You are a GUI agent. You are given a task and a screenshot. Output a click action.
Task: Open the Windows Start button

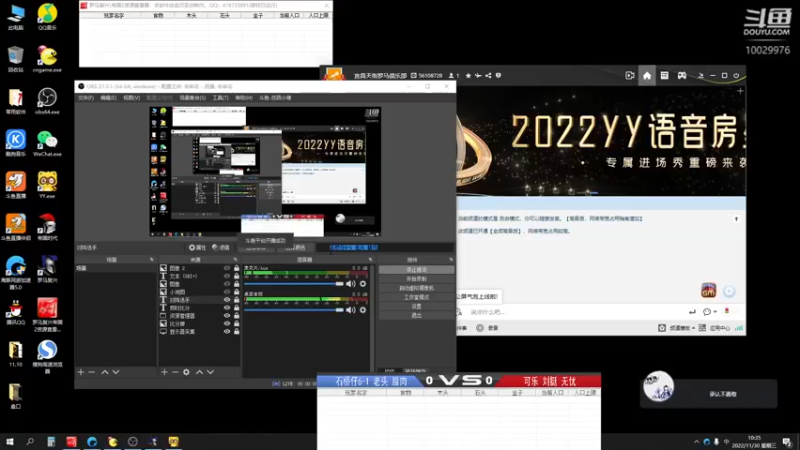(x=10, y=442)
